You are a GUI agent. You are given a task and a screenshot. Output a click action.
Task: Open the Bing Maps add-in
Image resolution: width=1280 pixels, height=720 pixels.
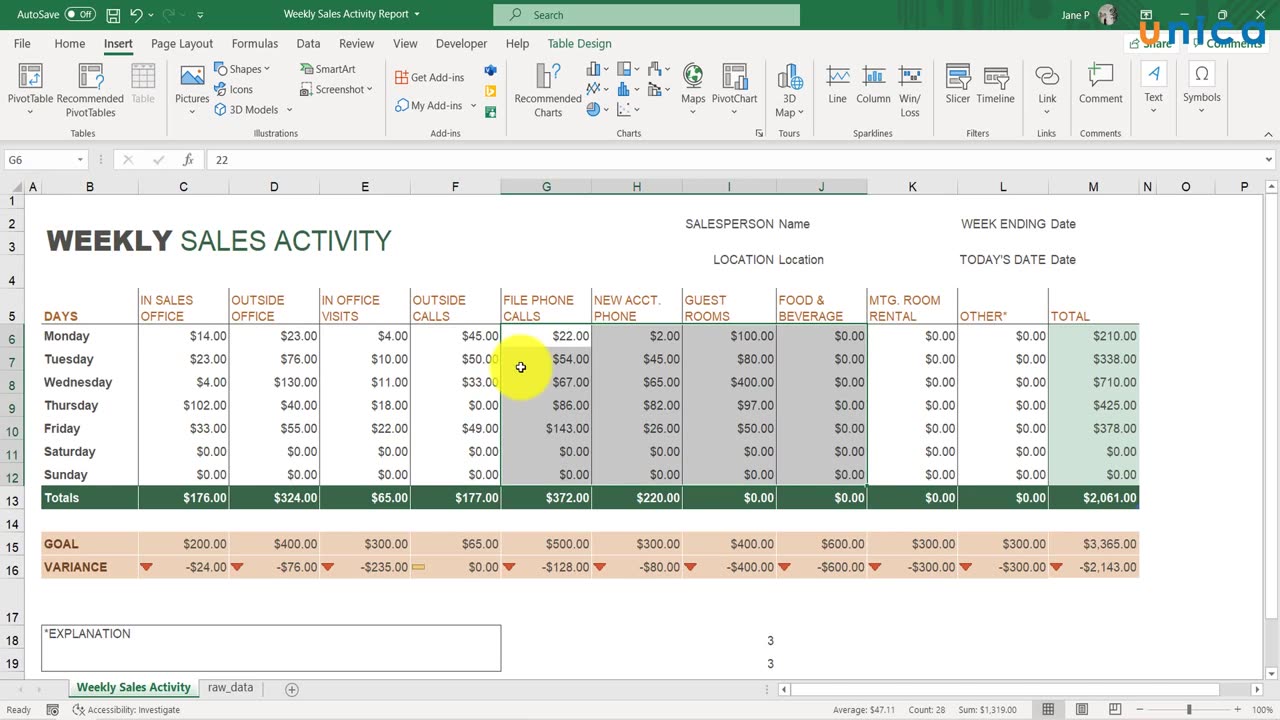pyautogui.click(x=490, y=91)
